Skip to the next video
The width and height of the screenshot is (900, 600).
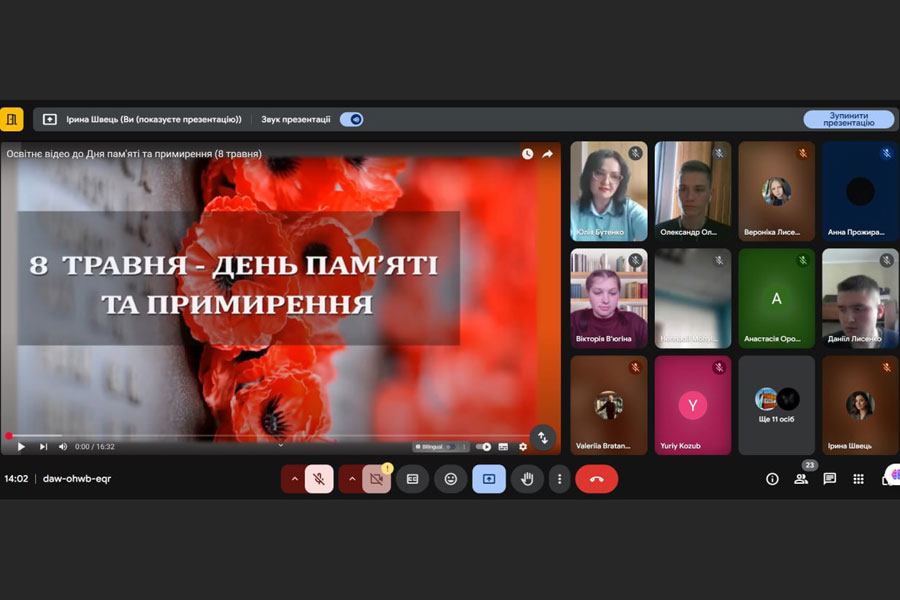click(x=43, y=447)
